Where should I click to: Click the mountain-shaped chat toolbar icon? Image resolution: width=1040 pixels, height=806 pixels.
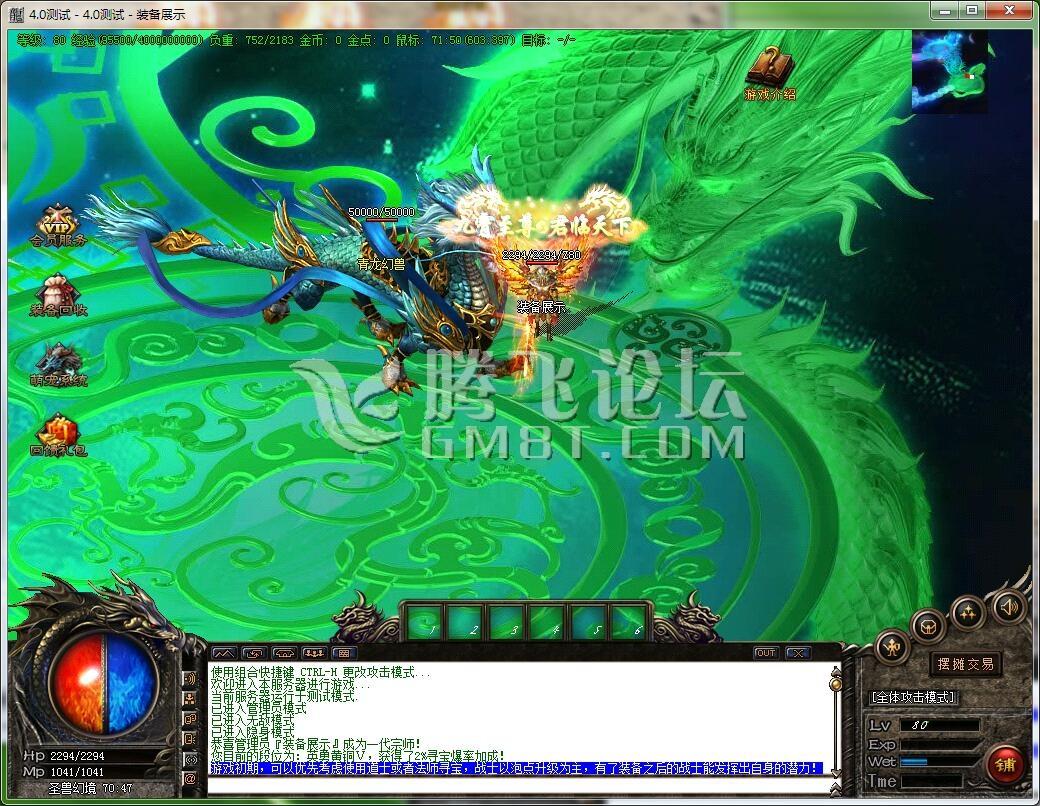(224, 653)
